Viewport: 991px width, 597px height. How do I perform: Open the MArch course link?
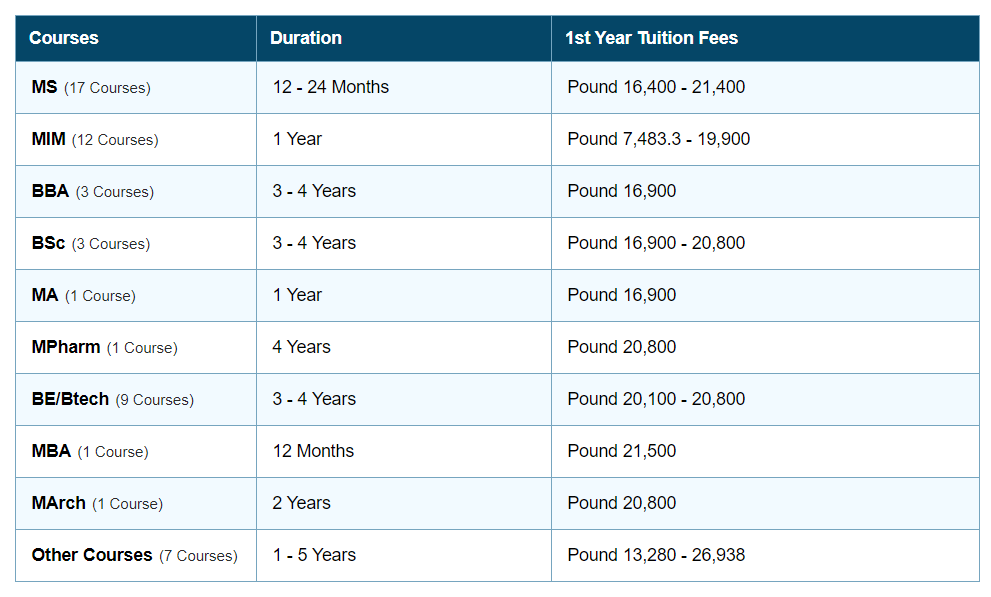(x=59, y=503)
